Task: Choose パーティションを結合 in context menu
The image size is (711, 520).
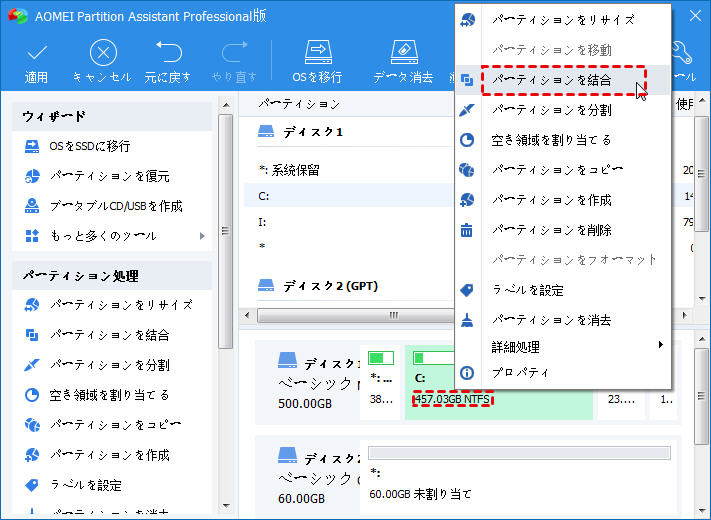Action: [x=563, y=80]
